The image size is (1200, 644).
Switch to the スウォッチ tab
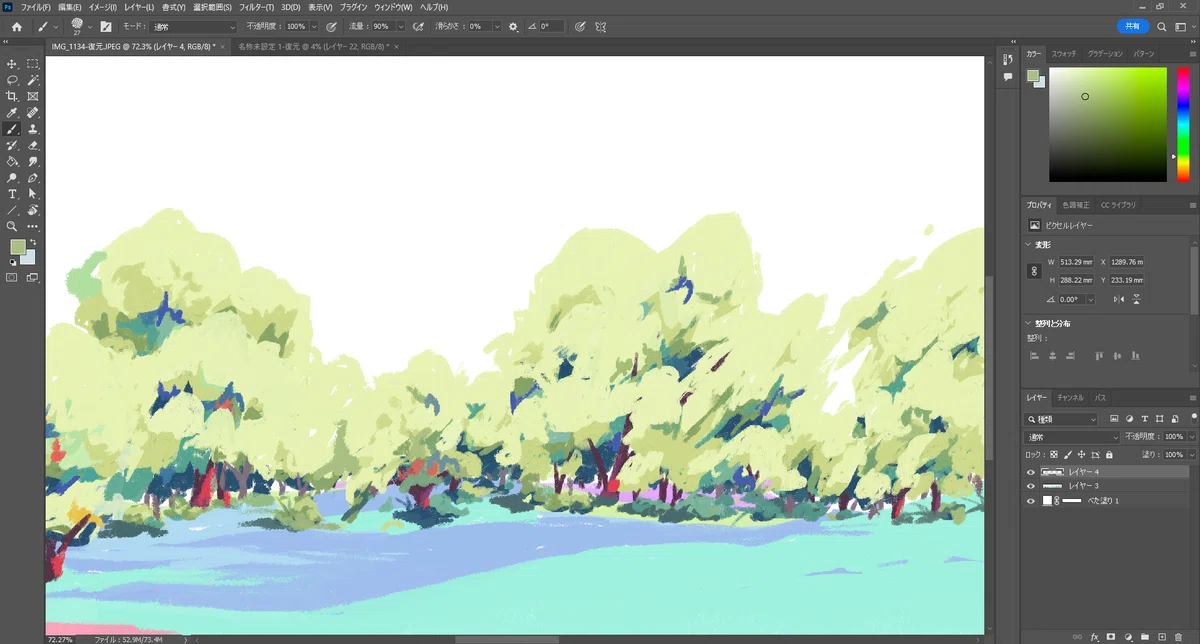(1063, 53)
